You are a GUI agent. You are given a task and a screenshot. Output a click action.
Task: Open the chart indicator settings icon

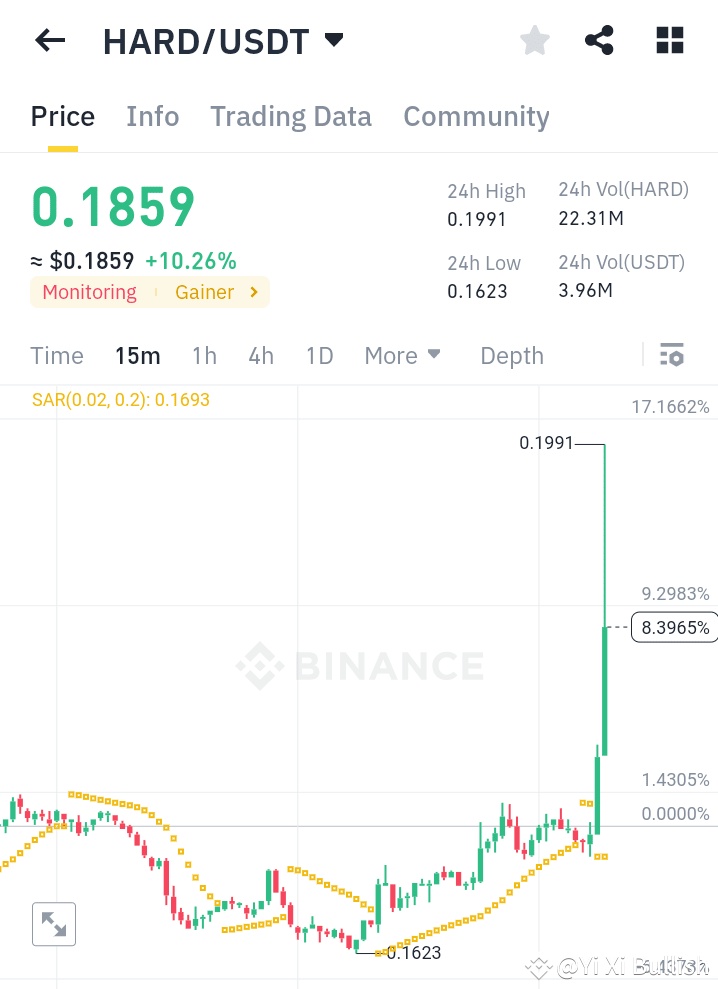(672, 355)
